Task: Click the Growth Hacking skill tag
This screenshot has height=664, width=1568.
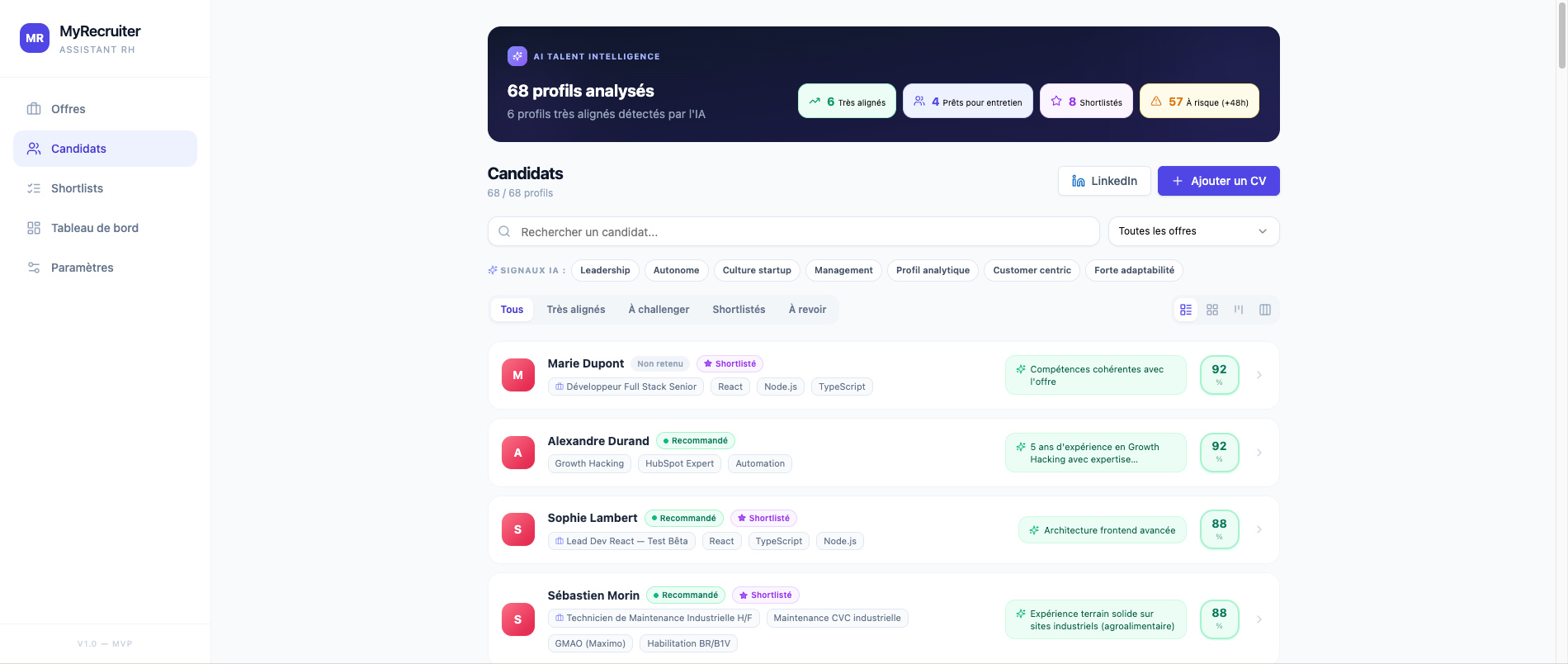Action: (589, 463)
